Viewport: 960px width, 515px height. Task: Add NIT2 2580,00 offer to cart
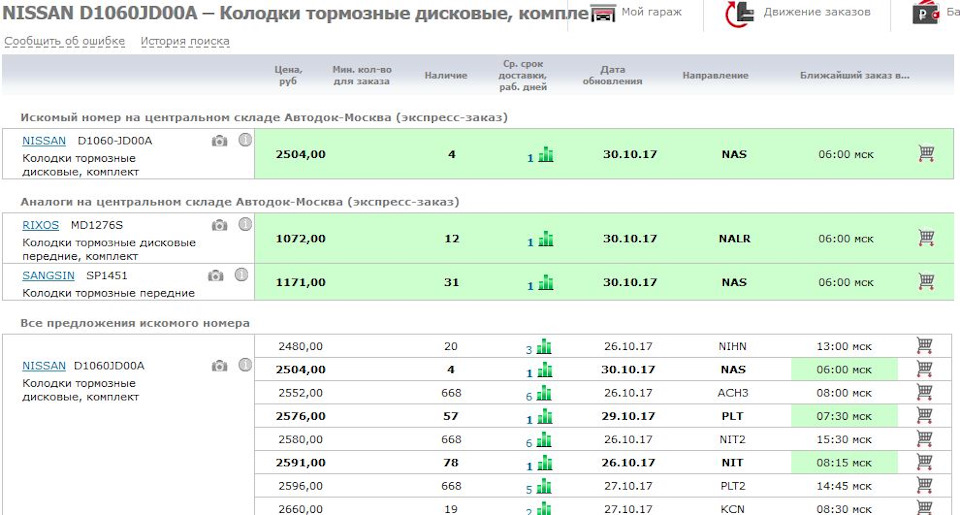click(924, 438)
